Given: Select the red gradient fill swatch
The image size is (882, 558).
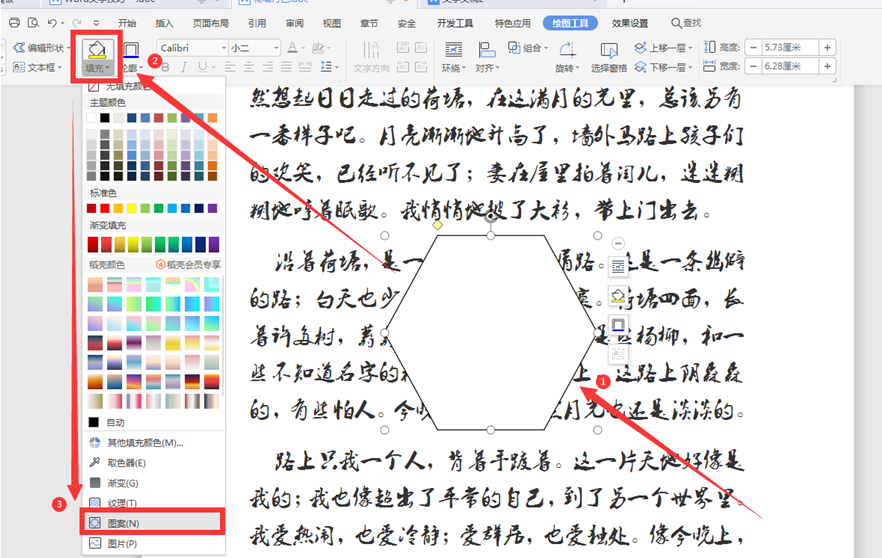Looking at the screenshot, I should [x=93, y=244].
